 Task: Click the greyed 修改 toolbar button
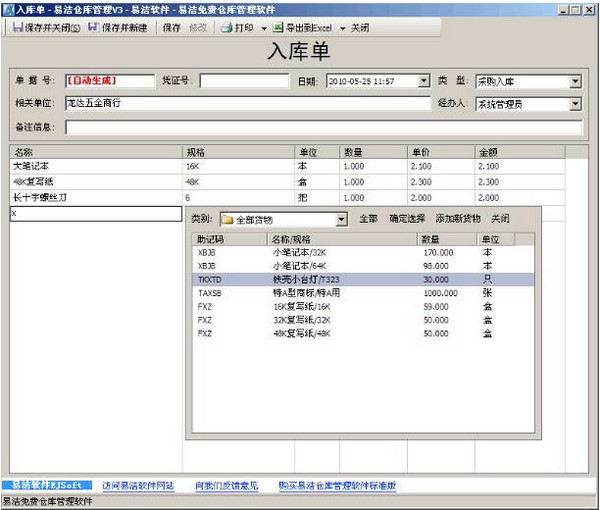pyautogui.click(x=198, y=28)
